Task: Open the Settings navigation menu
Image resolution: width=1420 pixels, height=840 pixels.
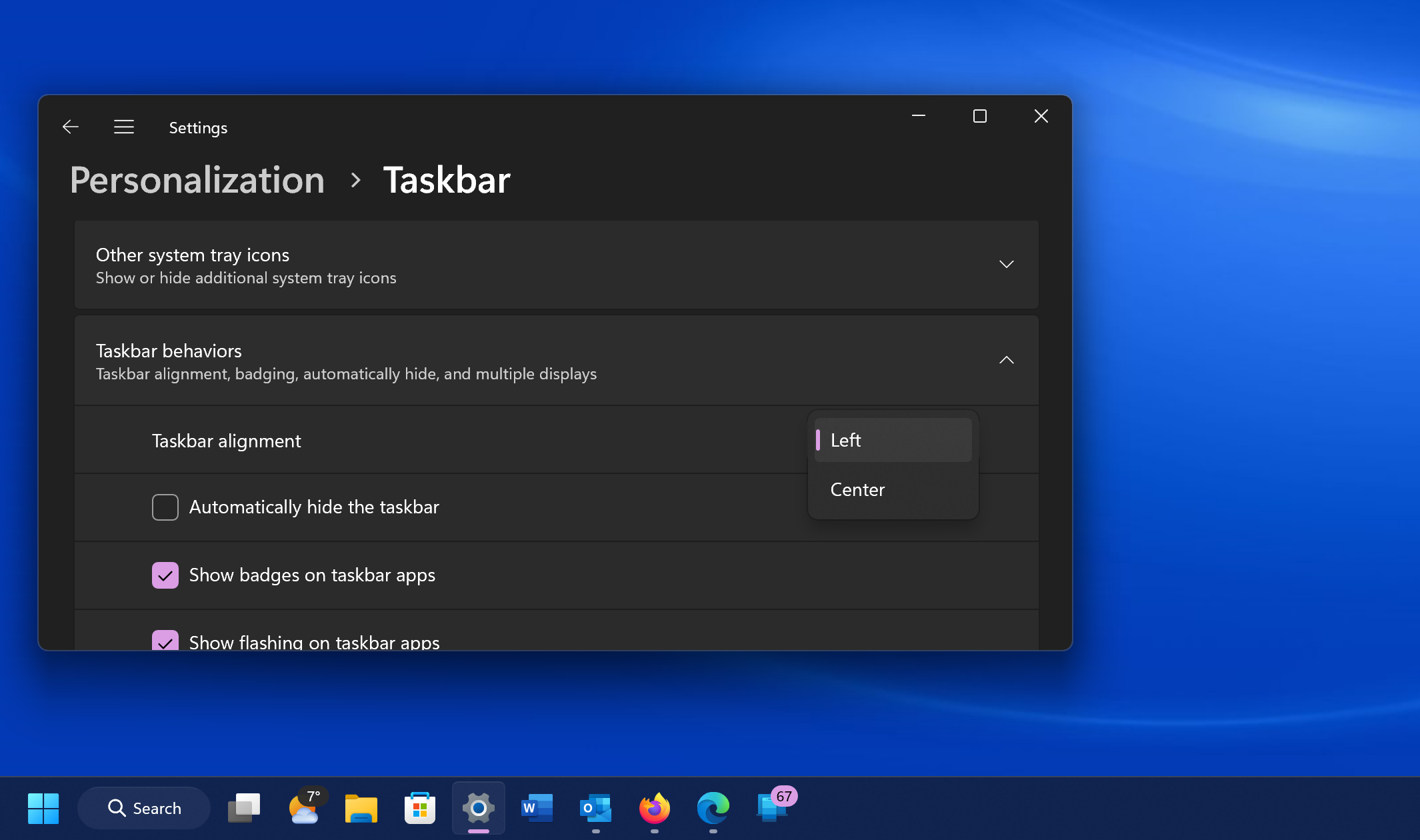Action: click(x=124, y=127)
